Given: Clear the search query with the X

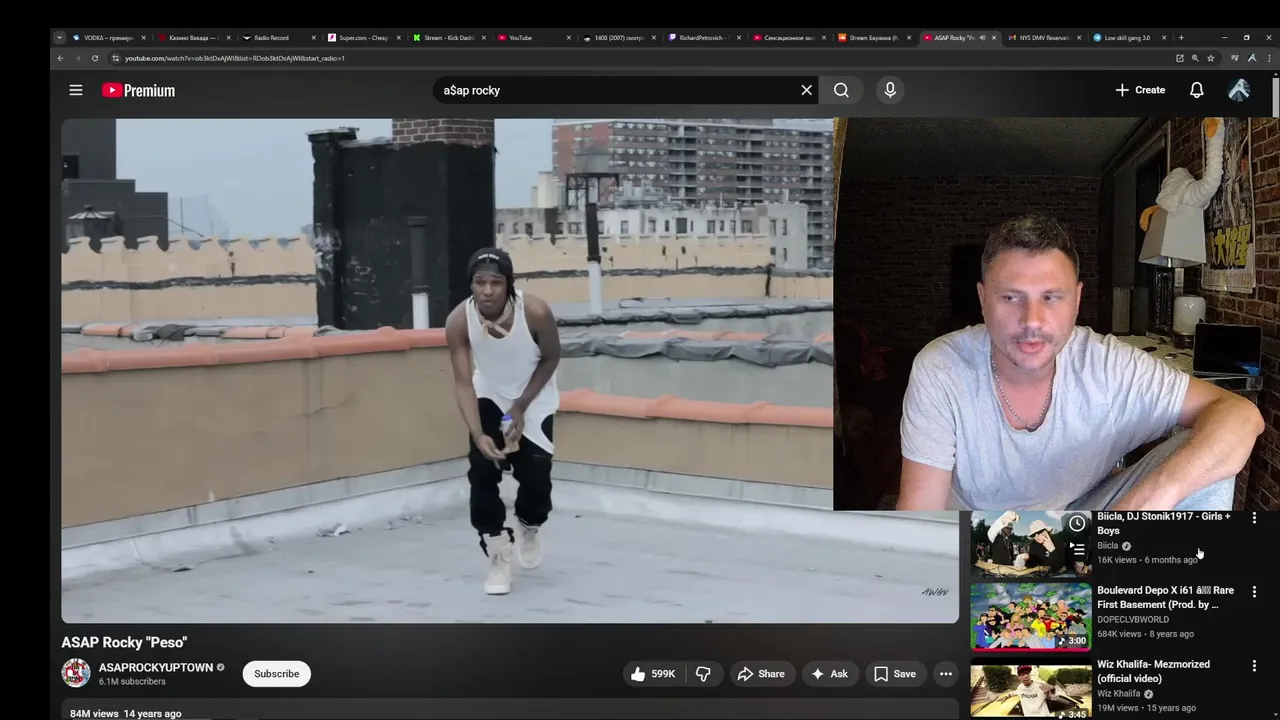Looking at the screenshot, I should coord(807,90).
